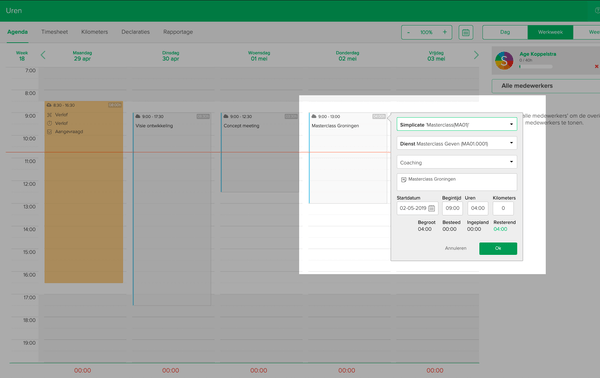Open the Concept meeting appointment
Image resolution: width=600 pixels, height=378 pixels.
pos(259,152)
